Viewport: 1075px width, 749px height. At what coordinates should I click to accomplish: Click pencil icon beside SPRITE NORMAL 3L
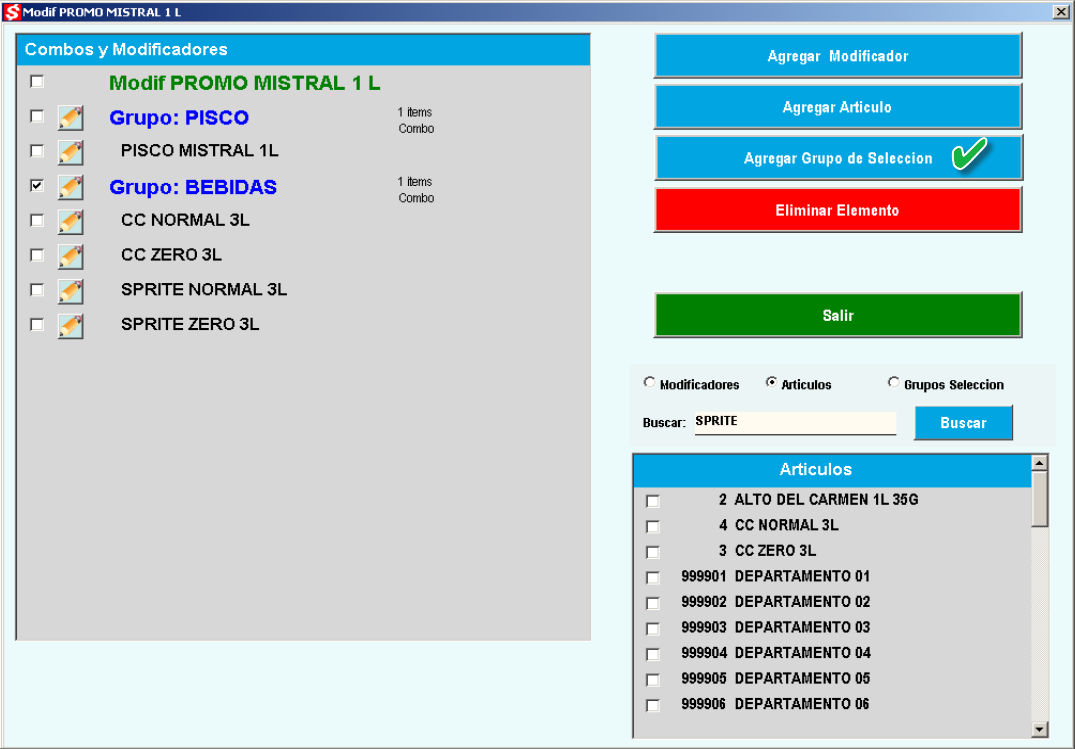(71, 292)
